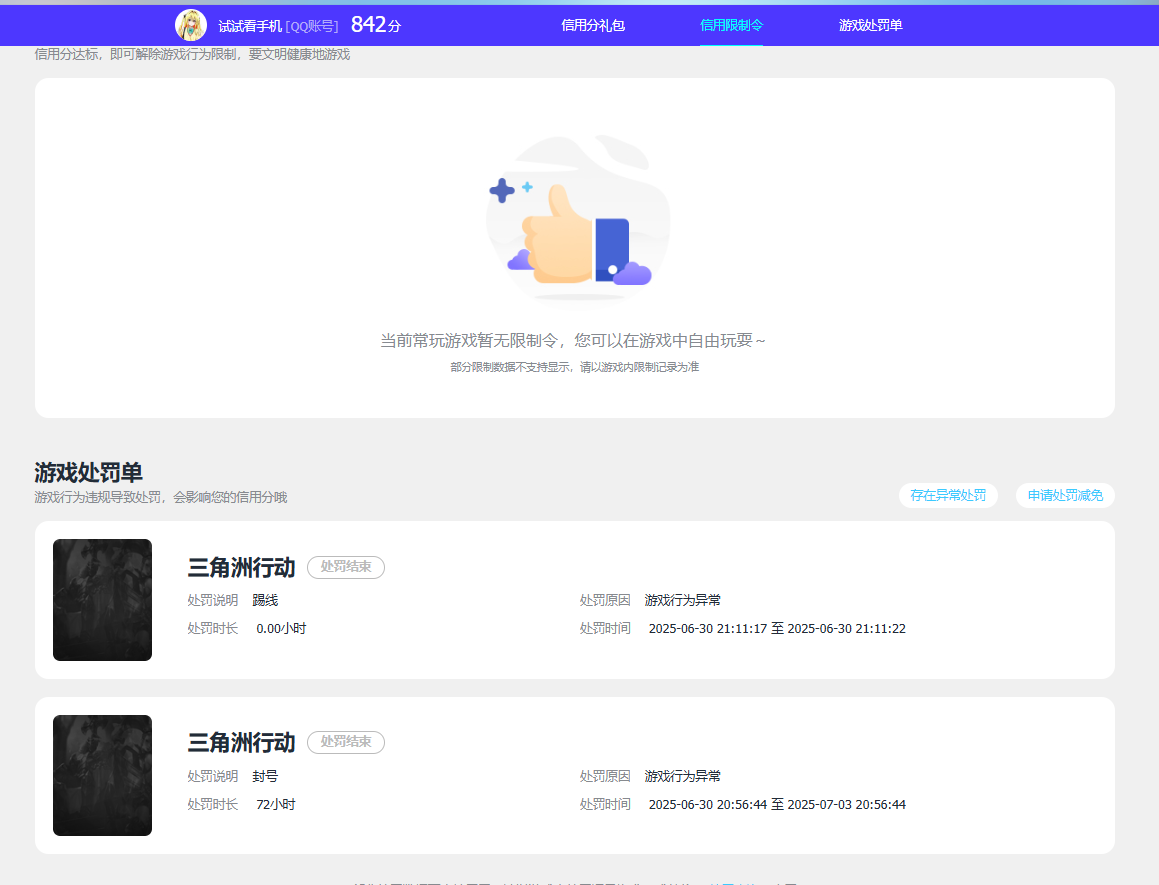1159x885 pixels.
Task: Click the username 试试看手机 in the header
Action: tap(250, 27)
